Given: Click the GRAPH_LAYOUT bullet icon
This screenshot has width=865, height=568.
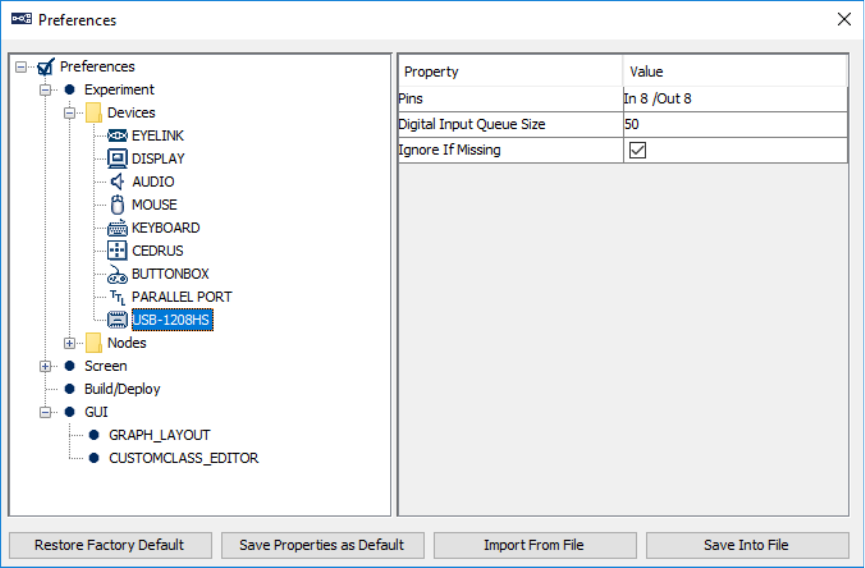Looking at the screenshot, I should tap(94, 435).
